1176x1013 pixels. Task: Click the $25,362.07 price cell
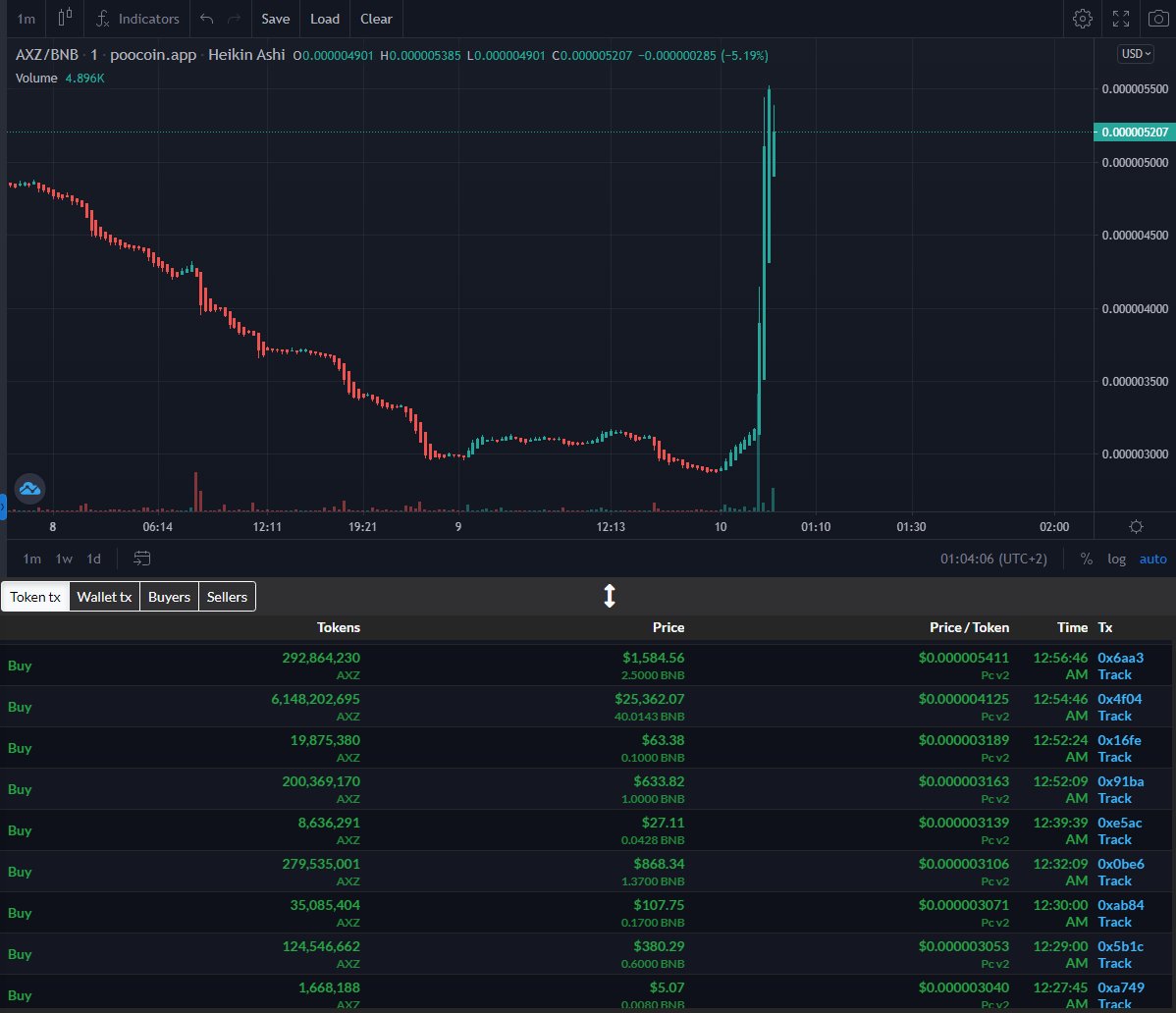pyautogui.click(x=650, y=699)
